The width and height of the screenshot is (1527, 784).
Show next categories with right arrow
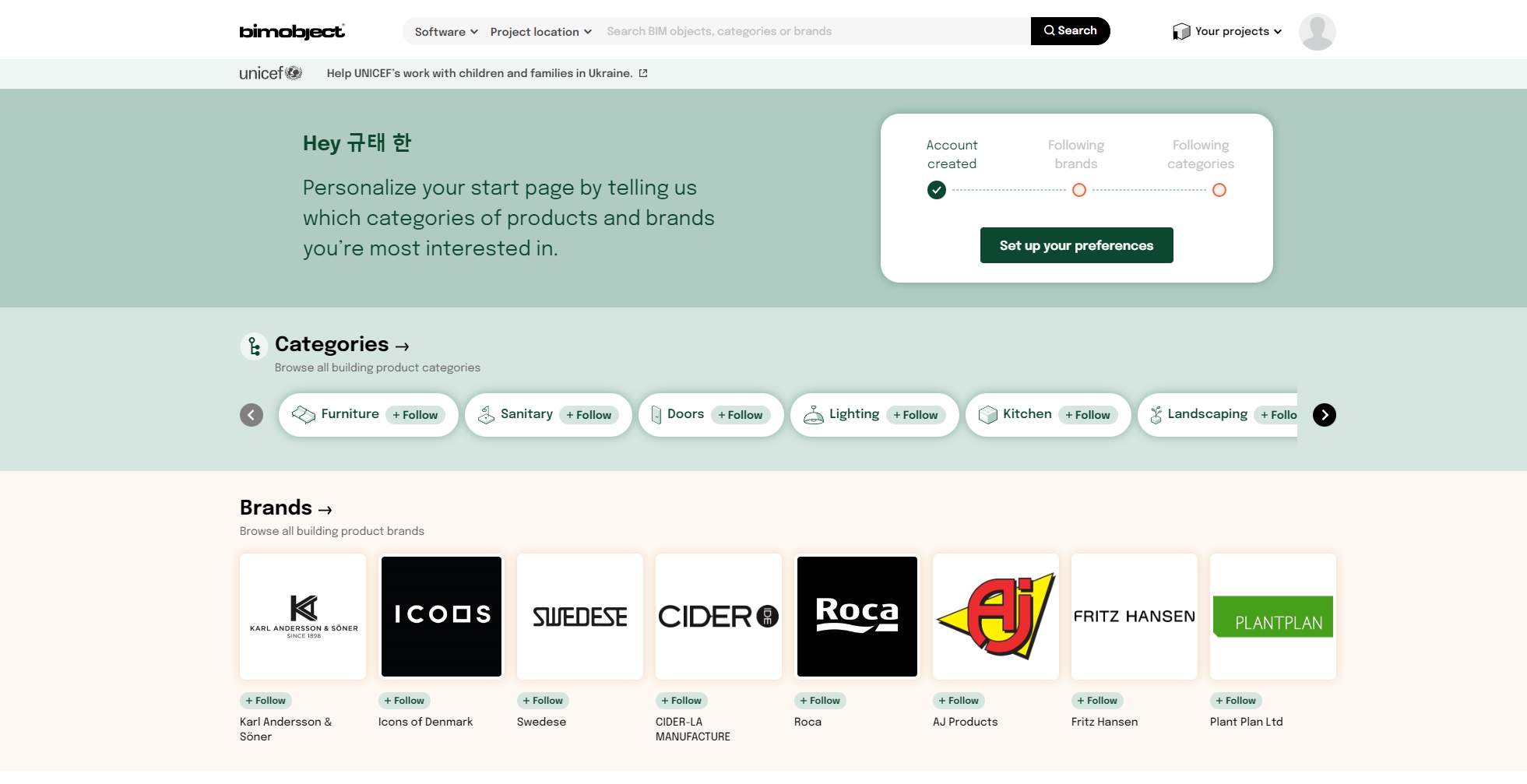[1324, 415]
